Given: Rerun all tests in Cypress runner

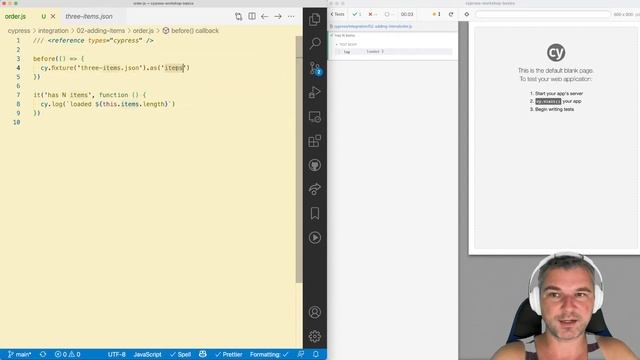Looking at the screenshot, I should coord(451,14).
